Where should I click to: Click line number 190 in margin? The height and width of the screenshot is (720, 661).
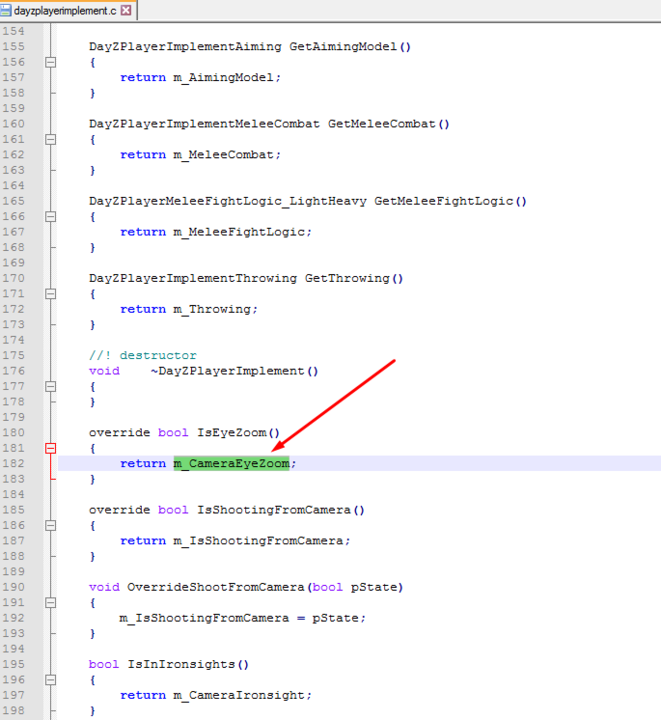13,587
